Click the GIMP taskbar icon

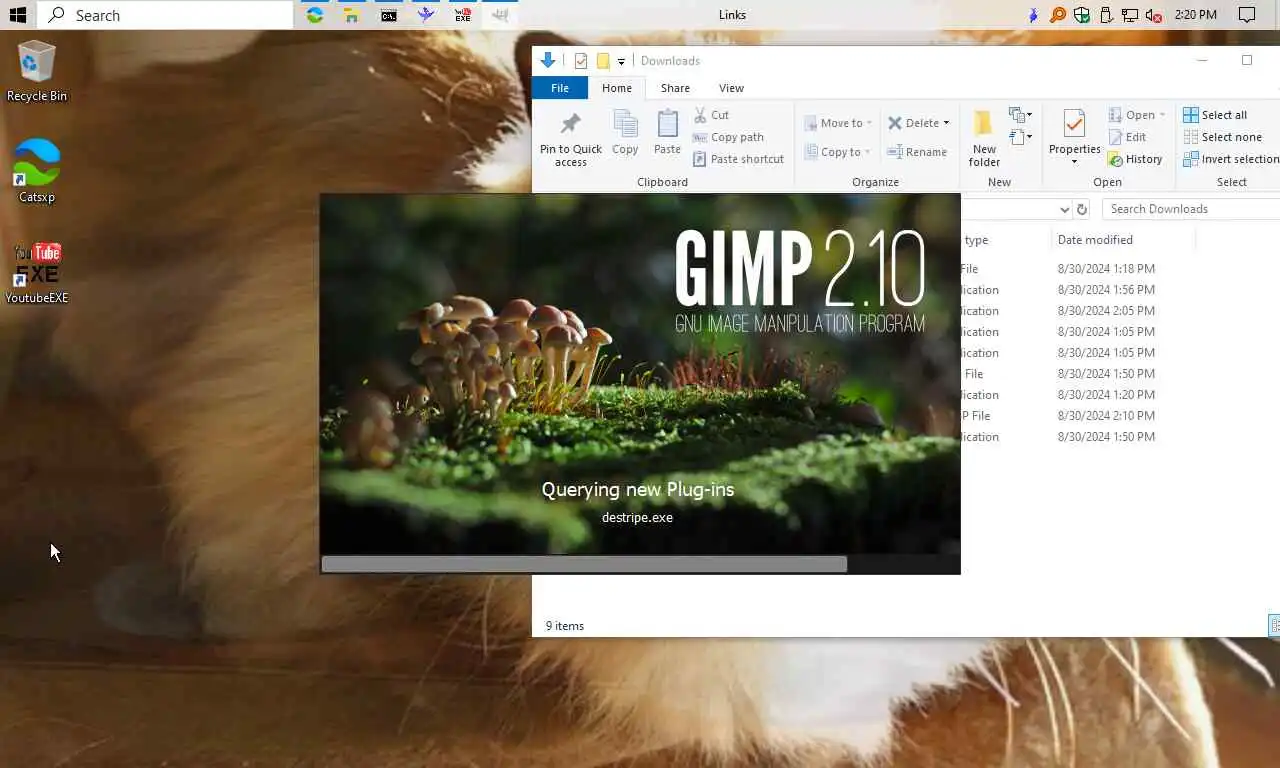point(499,15)
